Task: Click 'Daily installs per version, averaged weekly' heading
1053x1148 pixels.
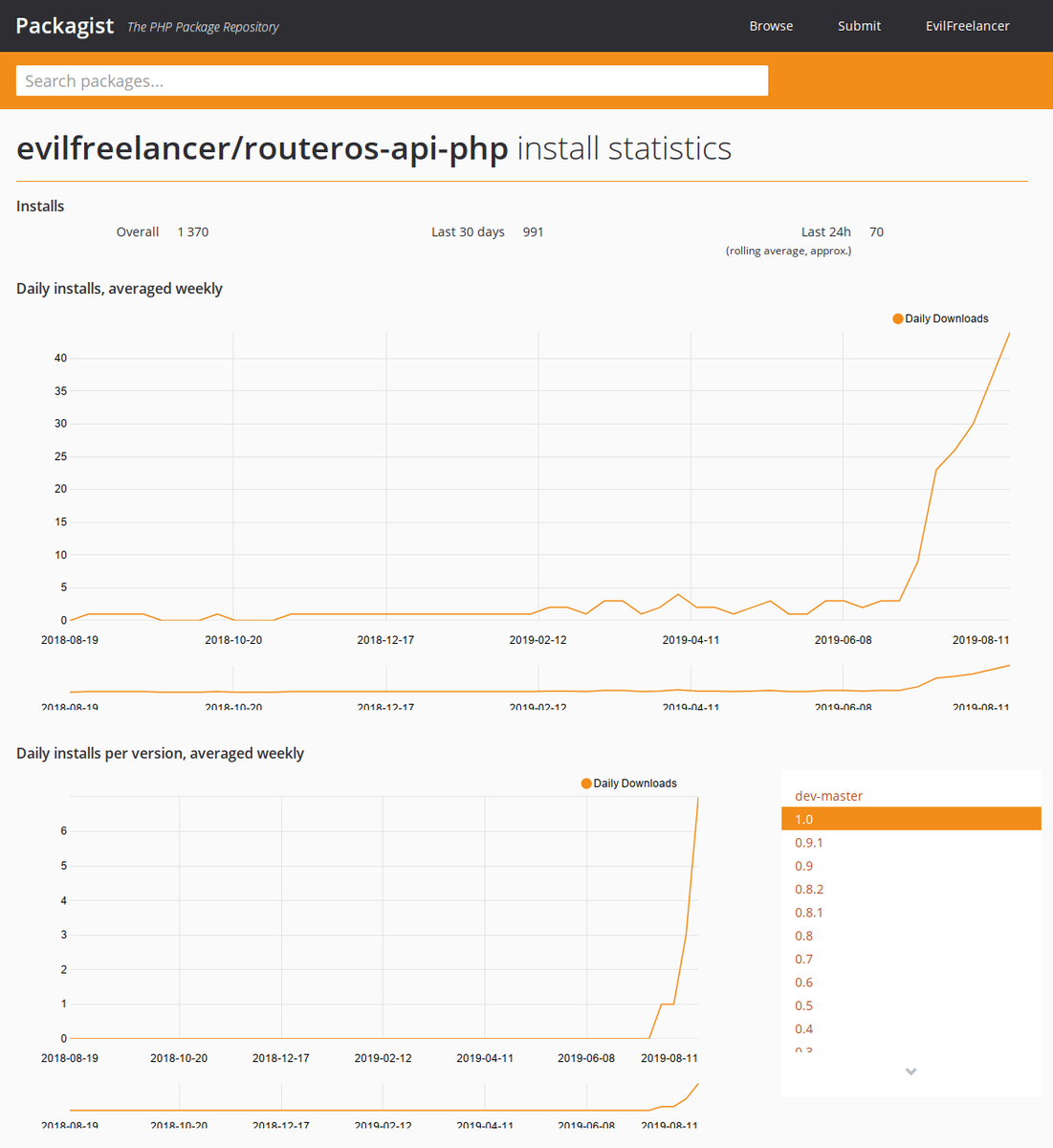Action: coord(160,753)
